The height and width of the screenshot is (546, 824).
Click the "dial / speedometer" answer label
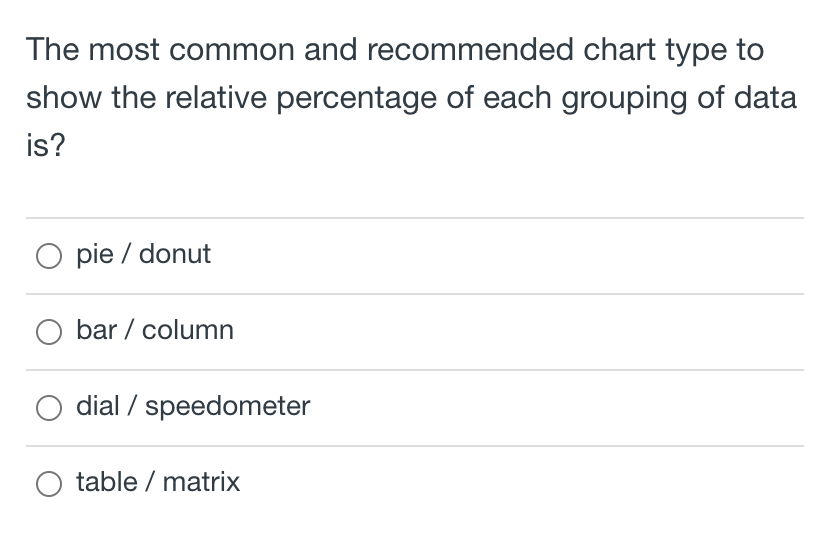point(193,407)
